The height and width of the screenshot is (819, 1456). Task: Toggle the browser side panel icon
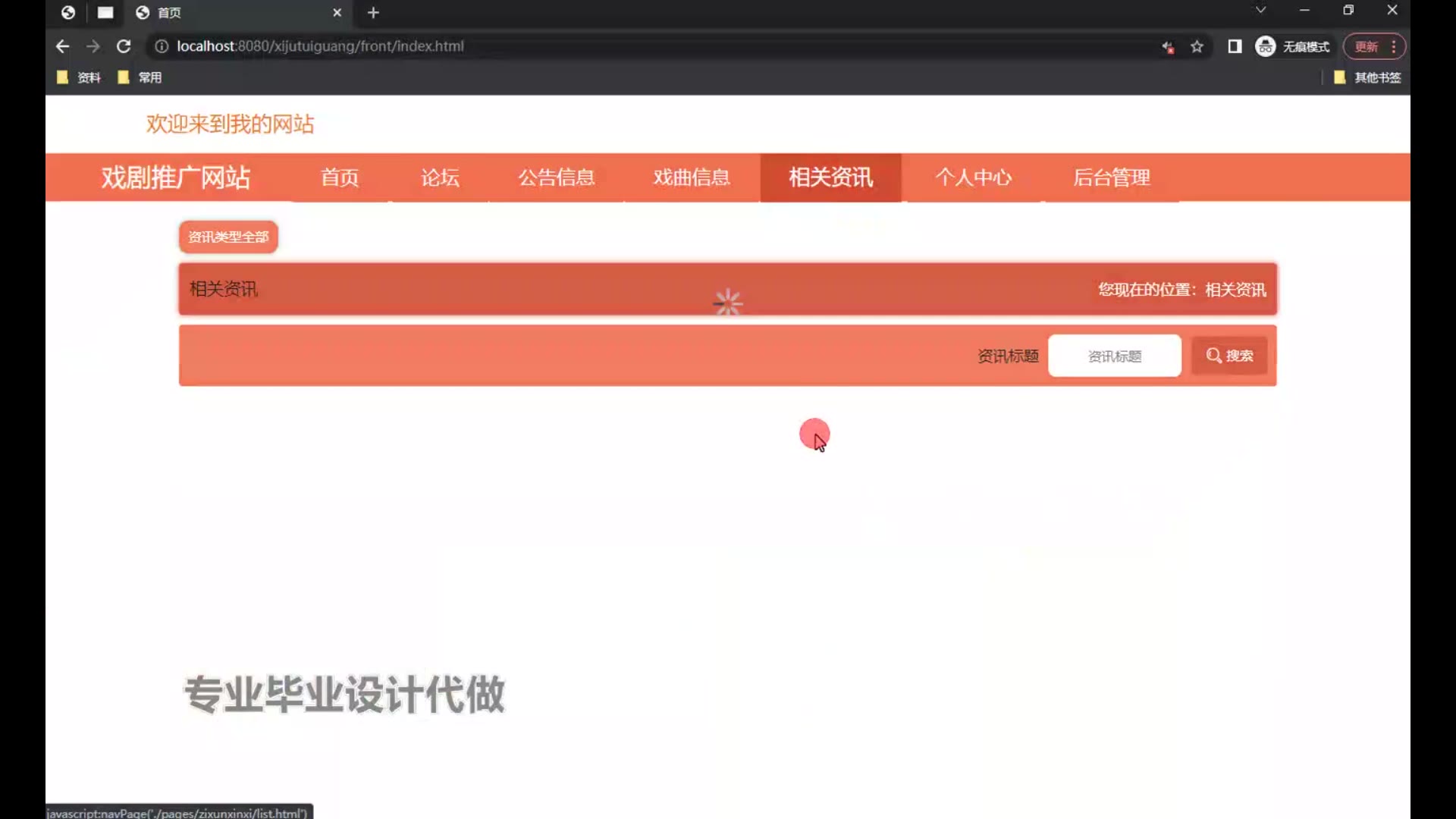click(1235, 47)
